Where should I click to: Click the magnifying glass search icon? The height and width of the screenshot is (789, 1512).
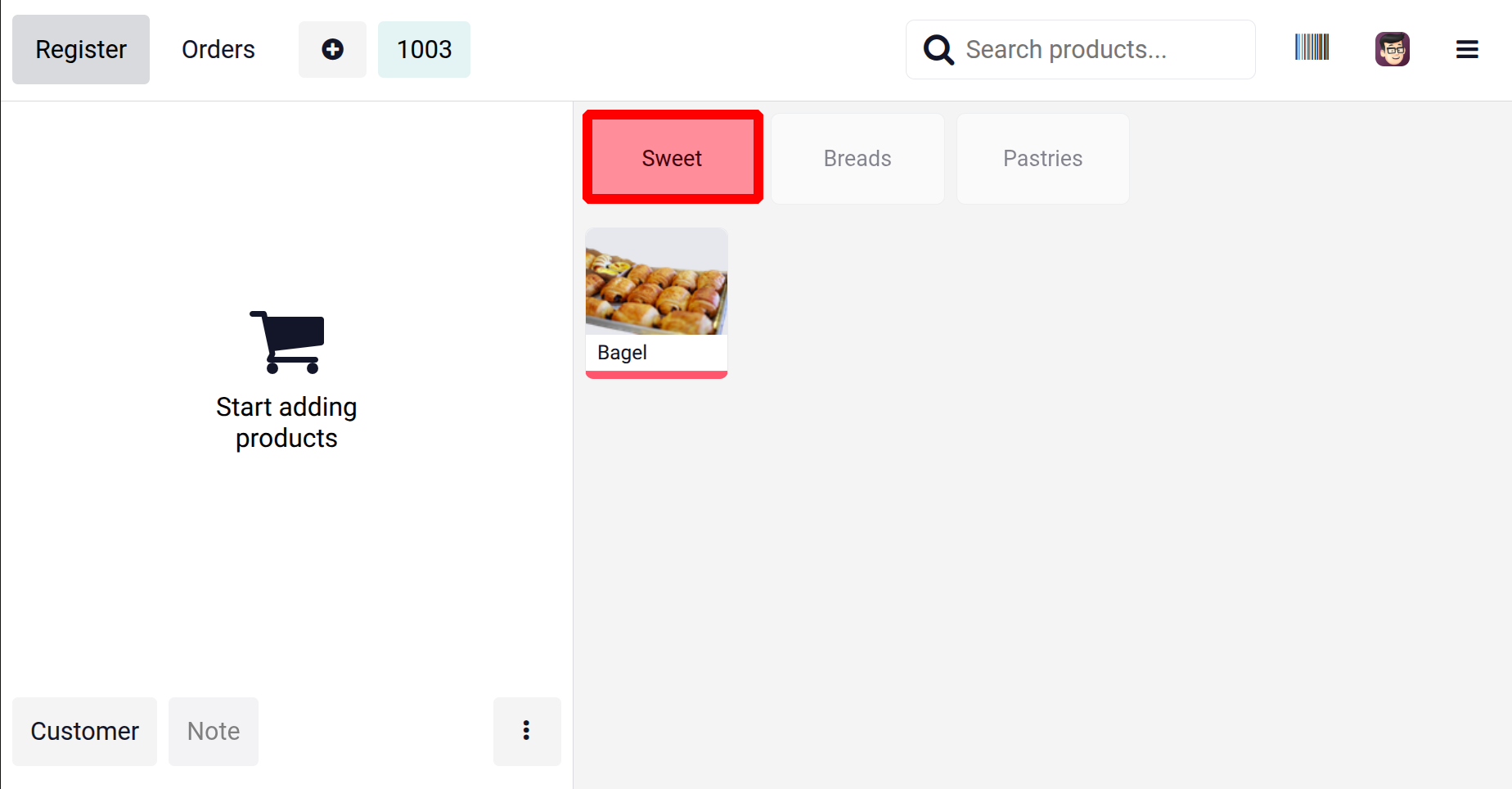coord(938,50)
